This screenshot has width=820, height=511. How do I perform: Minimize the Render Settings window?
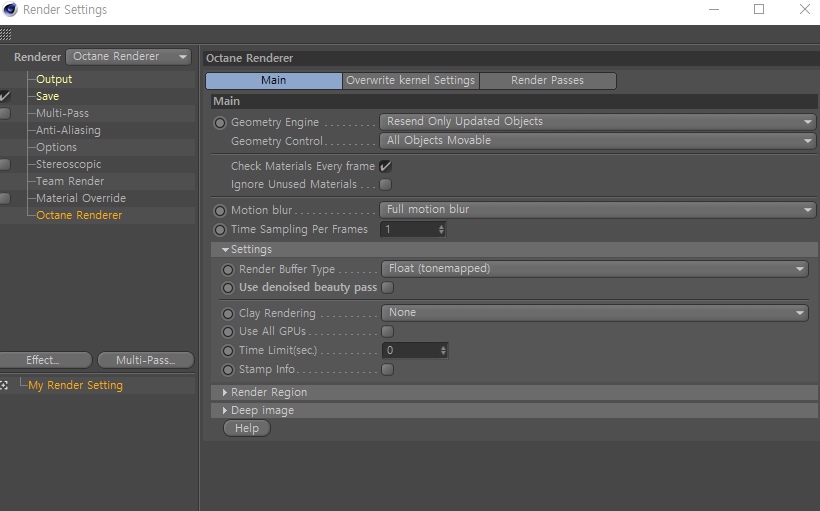click(x=714, y=9)
